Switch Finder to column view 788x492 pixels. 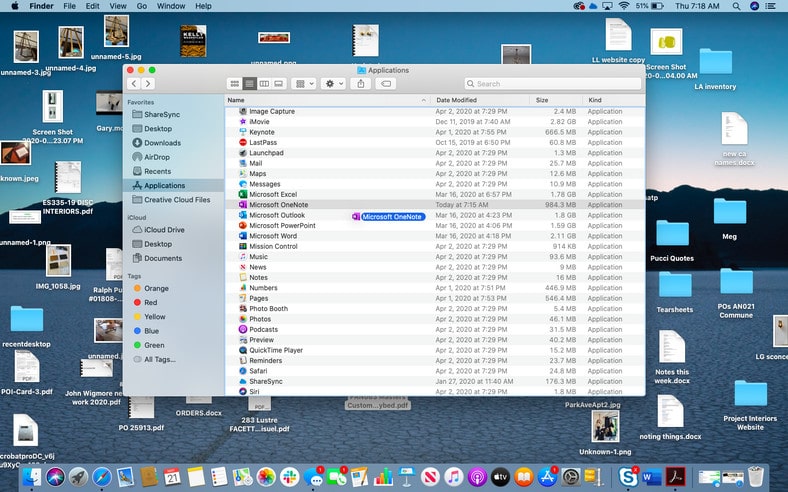coord(264,84)
